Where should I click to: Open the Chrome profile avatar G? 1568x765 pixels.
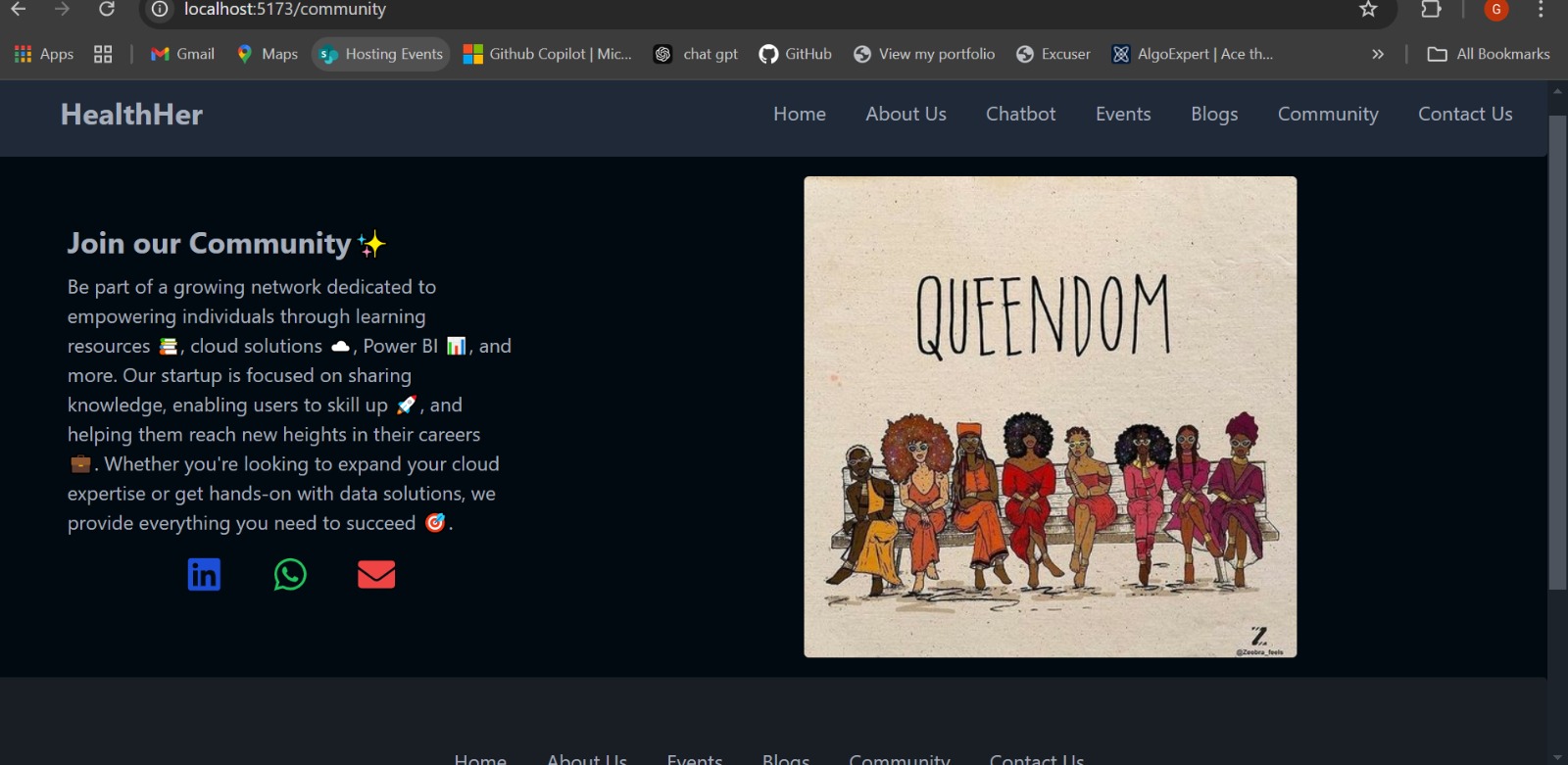[1496, 10]
